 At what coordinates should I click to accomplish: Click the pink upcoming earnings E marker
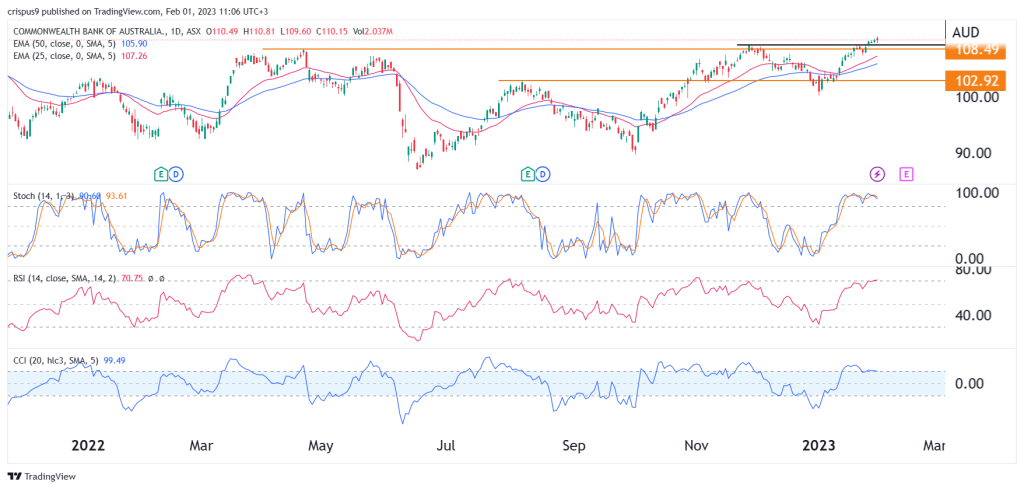(906, 174)
